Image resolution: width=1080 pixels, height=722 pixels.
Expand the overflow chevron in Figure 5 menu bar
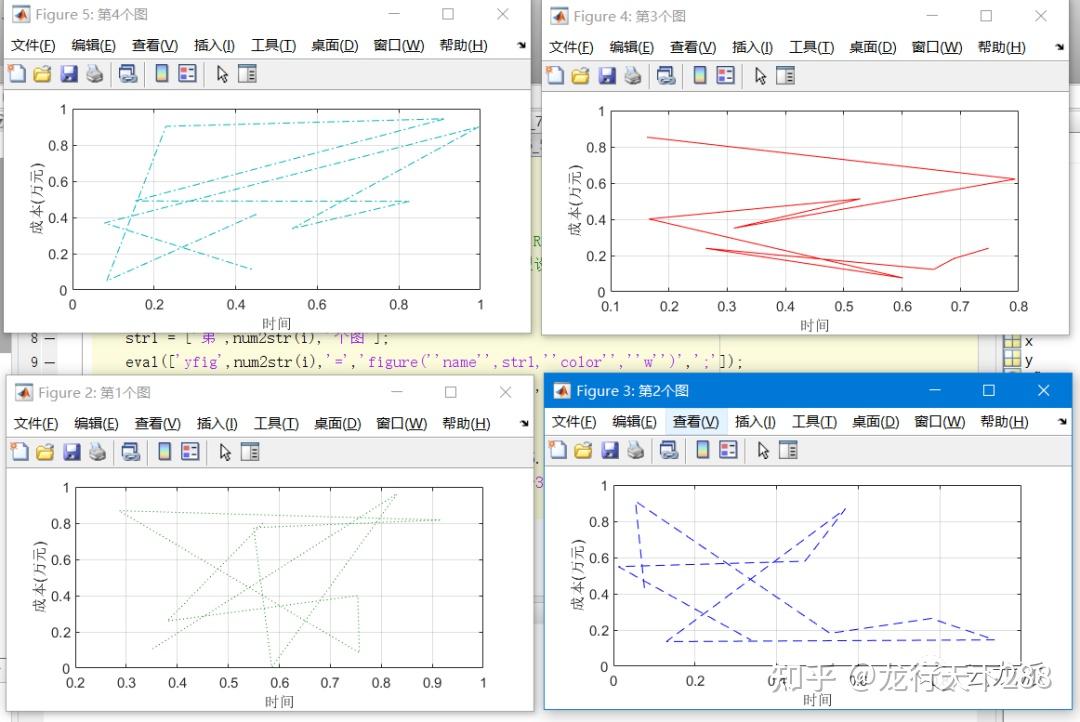pyautogui.click(x=521, y=45)
